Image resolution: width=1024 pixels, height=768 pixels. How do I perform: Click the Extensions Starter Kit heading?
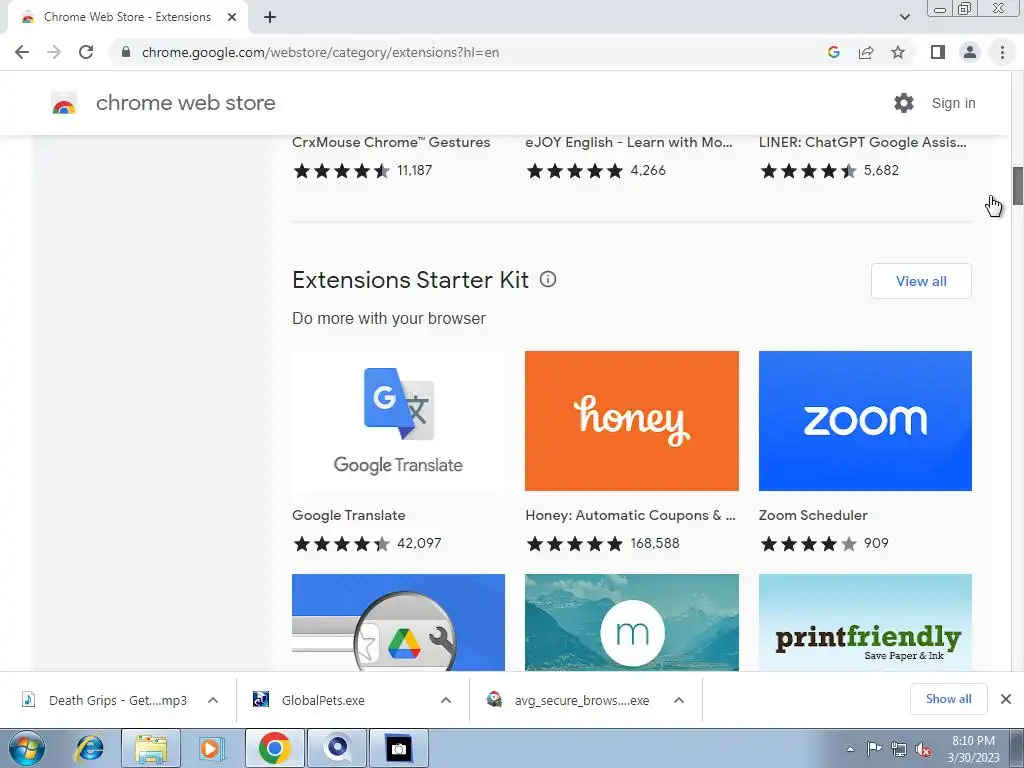pyautogui.click(x=410, y=280)
